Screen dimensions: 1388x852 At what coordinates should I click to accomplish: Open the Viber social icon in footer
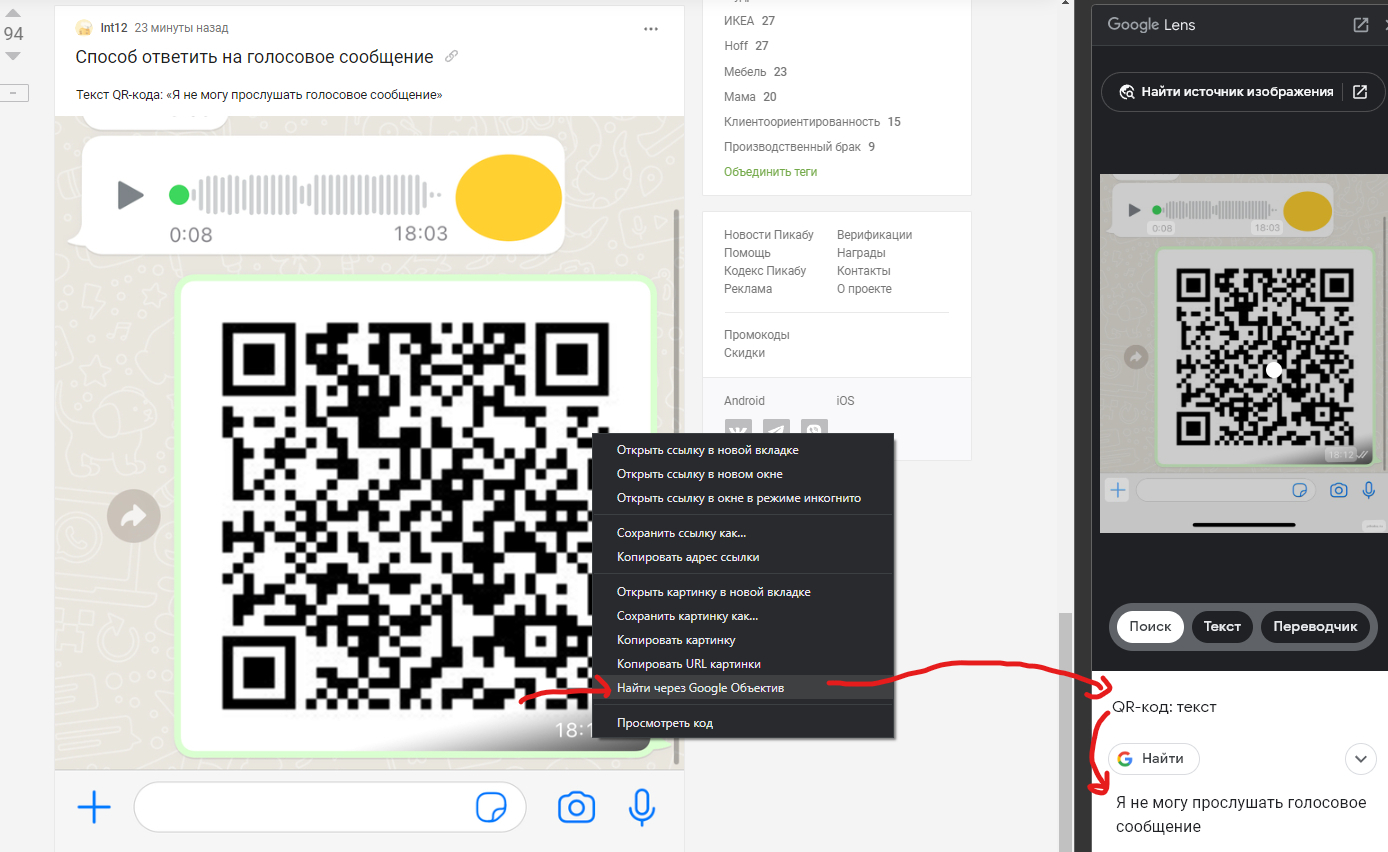tap(815, 428)
